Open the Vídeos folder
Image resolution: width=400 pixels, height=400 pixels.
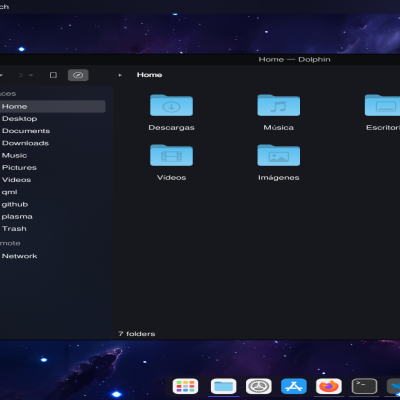[x=171, y=163]
